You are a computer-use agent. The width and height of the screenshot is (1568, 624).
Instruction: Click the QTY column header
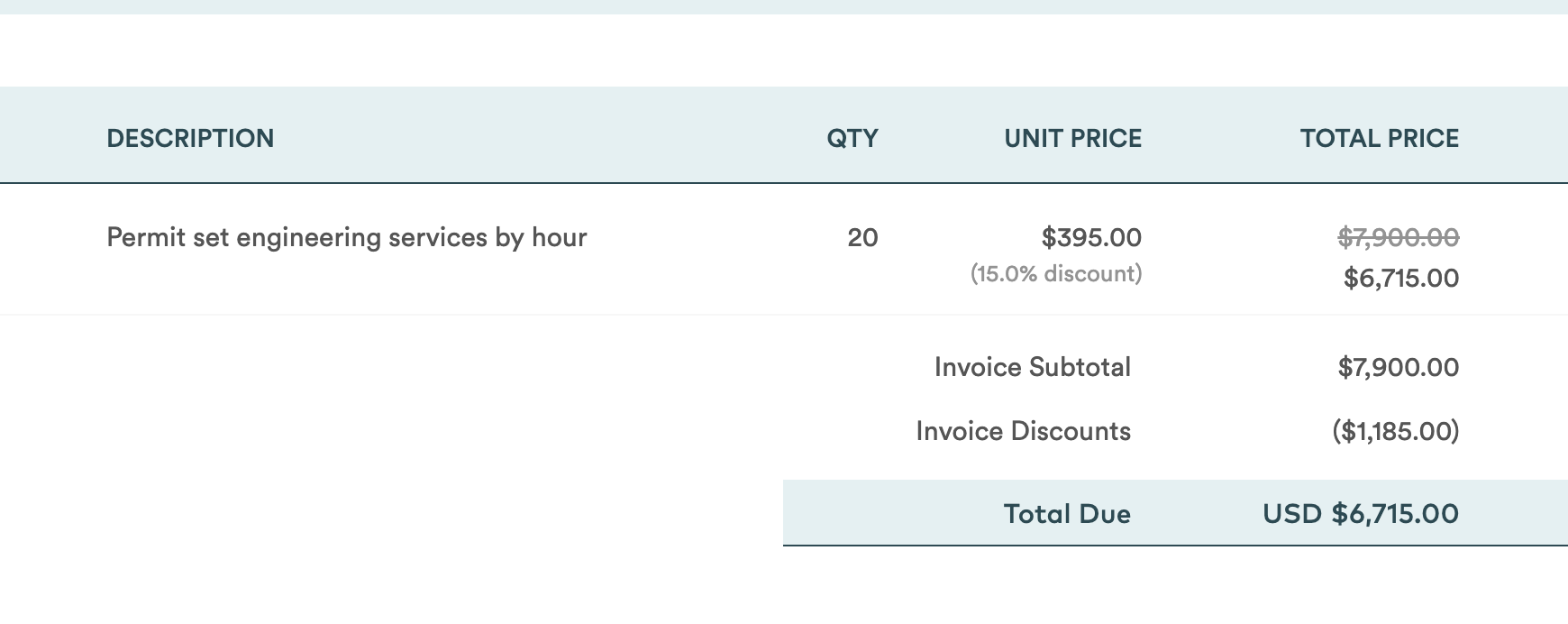point(852,138)
